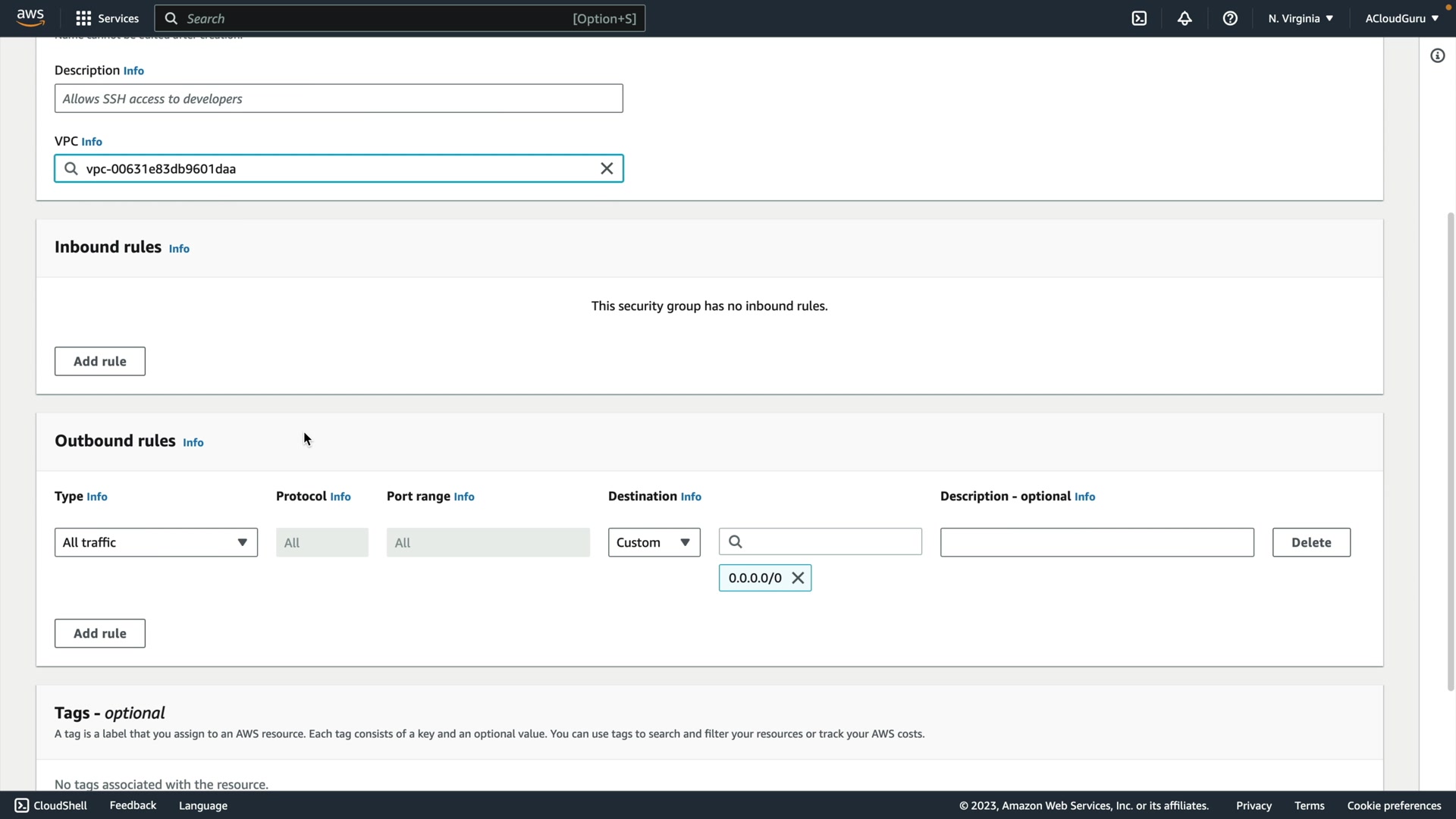
Task: Open the N. Virginia region selector
Action: [x=1300, y=18]
